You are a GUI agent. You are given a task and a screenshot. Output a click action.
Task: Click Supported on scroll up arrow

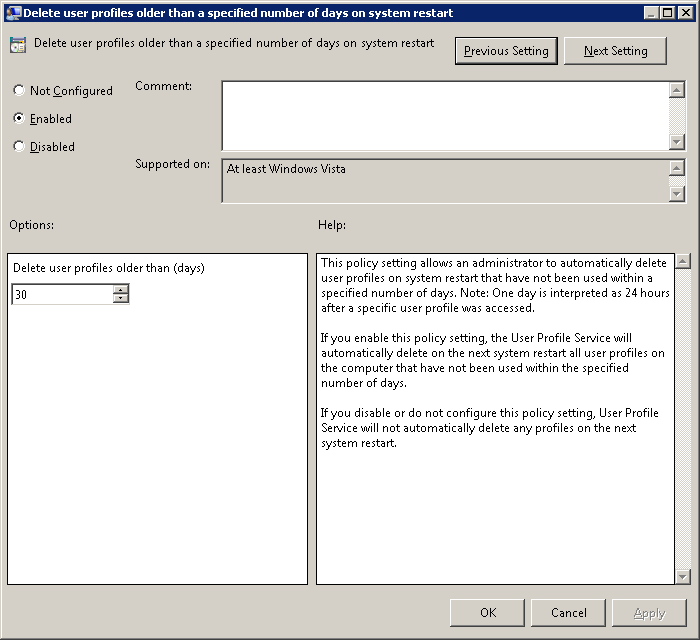pos(677,168)
